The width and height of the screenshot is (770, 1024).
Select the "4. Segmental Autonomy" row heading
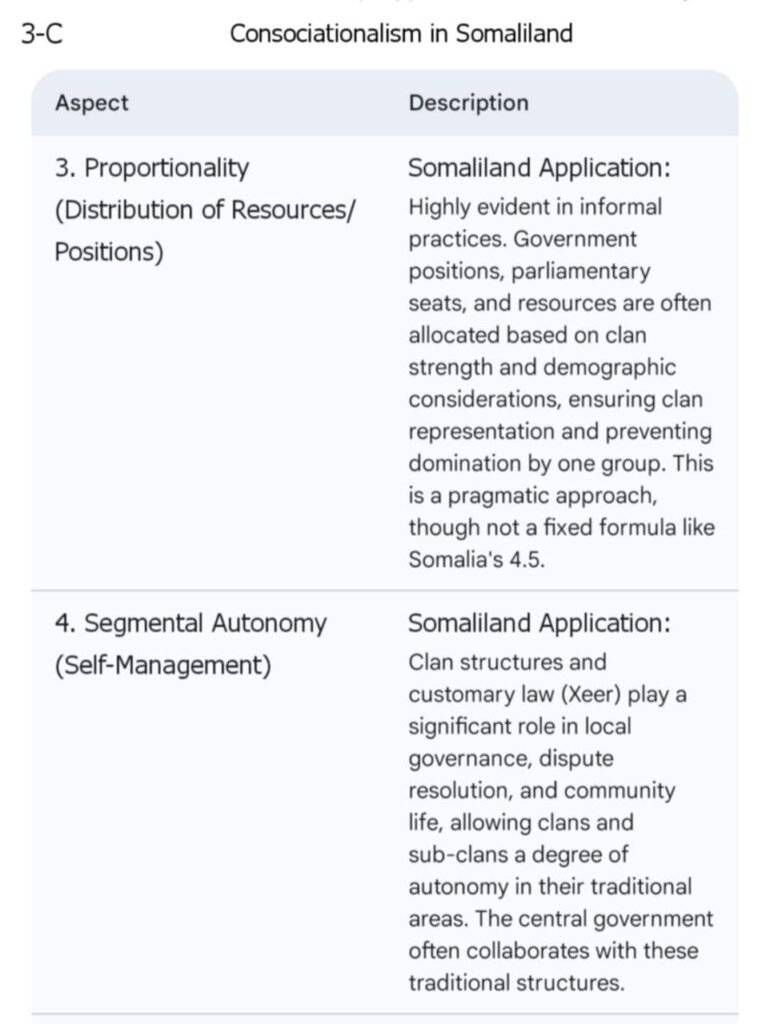[x=190, y=623]
